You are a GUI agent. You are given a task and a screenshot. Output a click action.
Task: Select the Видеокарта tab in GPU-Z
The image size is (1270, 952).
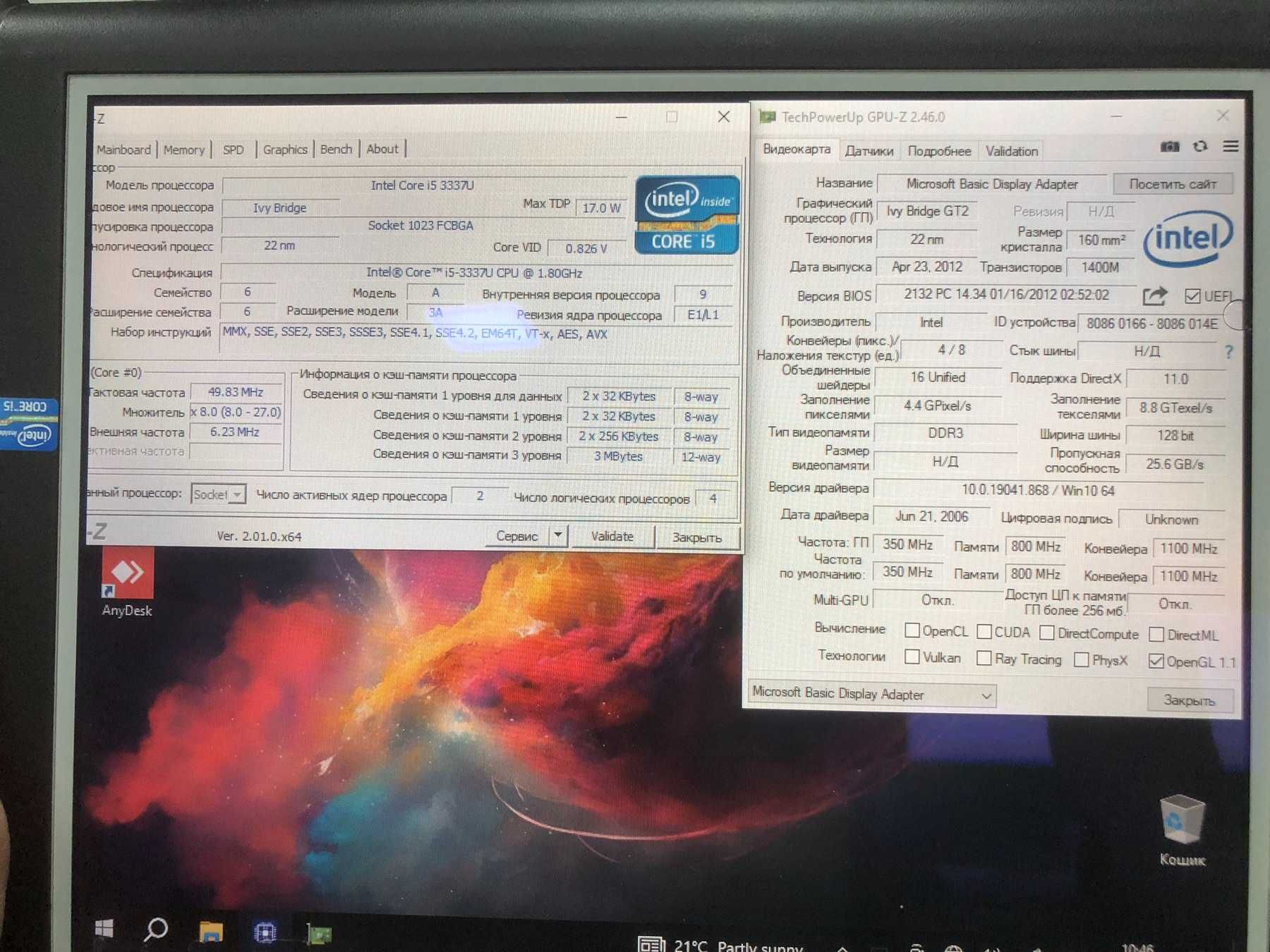[797, 149]
